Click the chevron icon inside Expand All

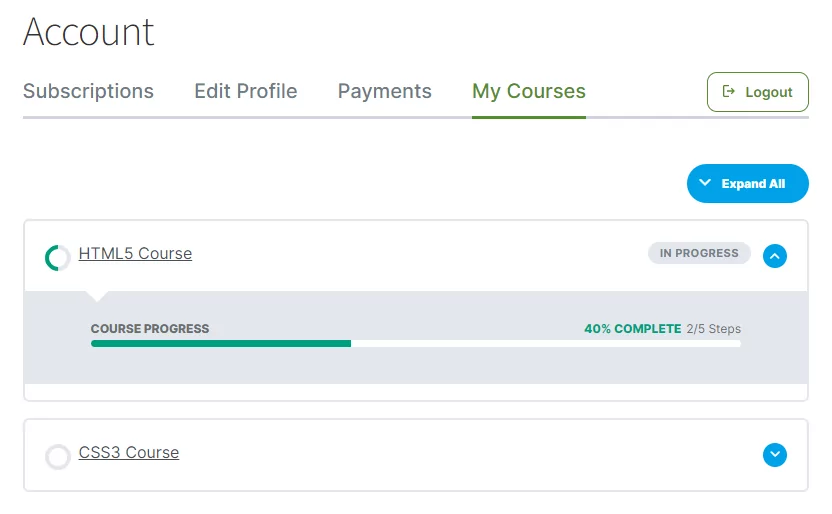click(x=705, y=184)
